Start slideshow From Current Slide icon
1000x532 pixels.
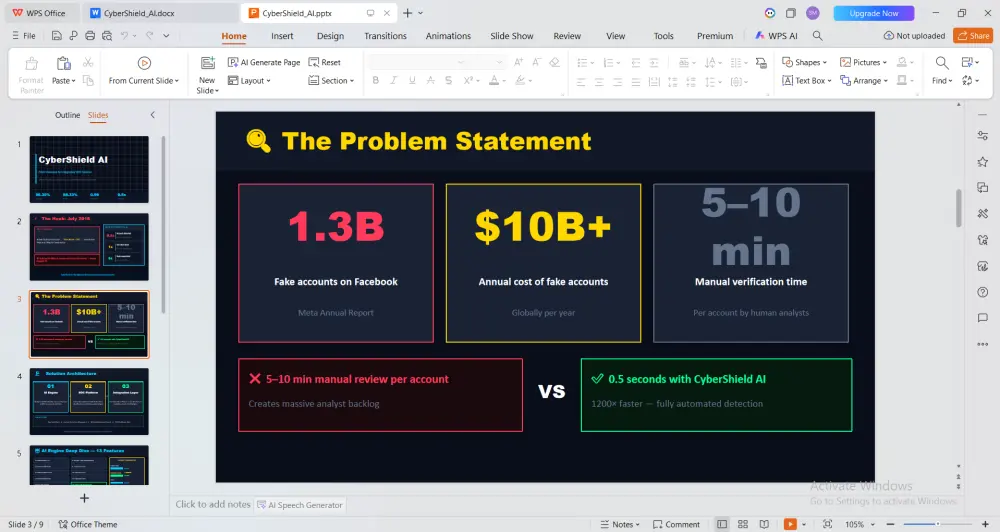pos(144,63)
